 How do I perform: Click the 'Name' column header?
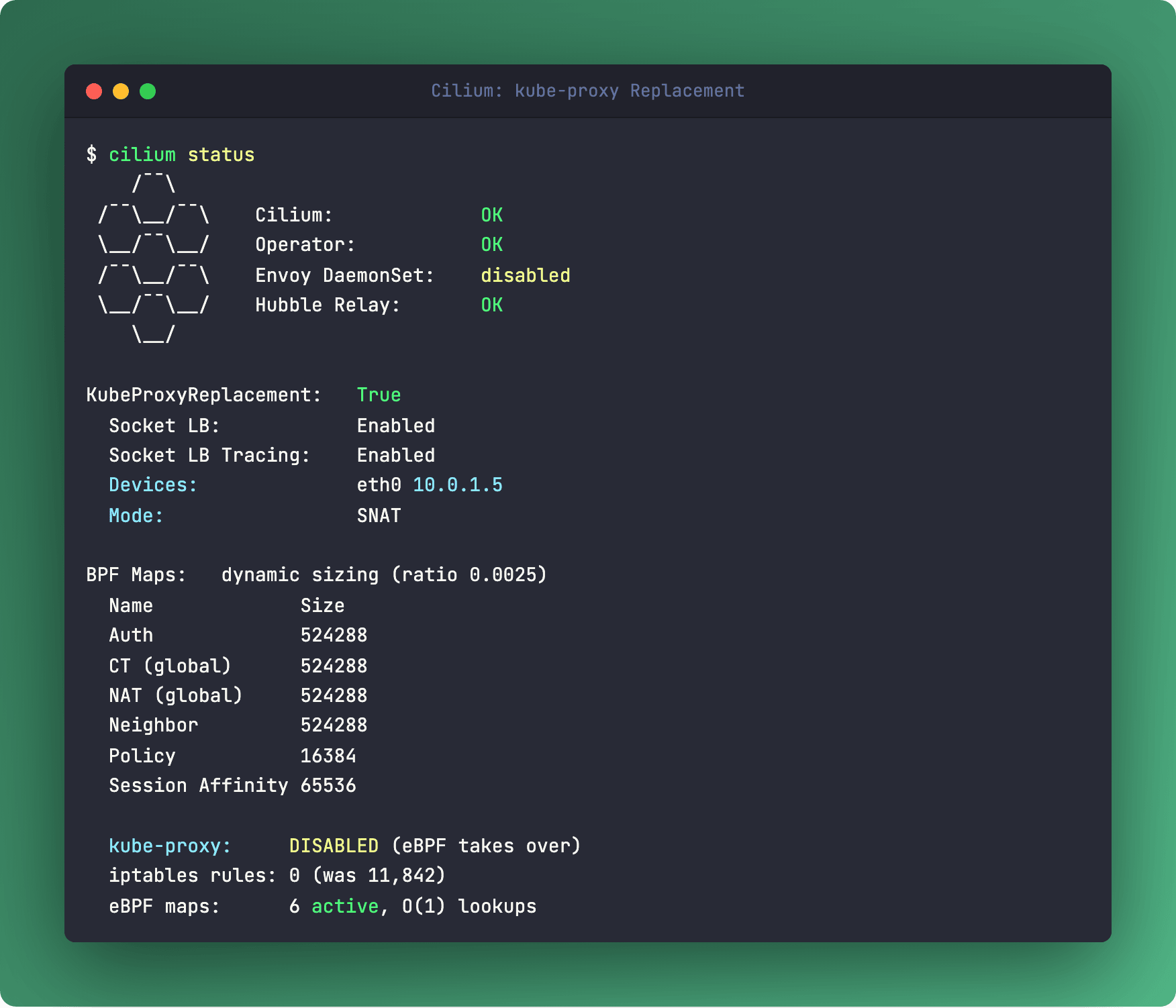131,605
